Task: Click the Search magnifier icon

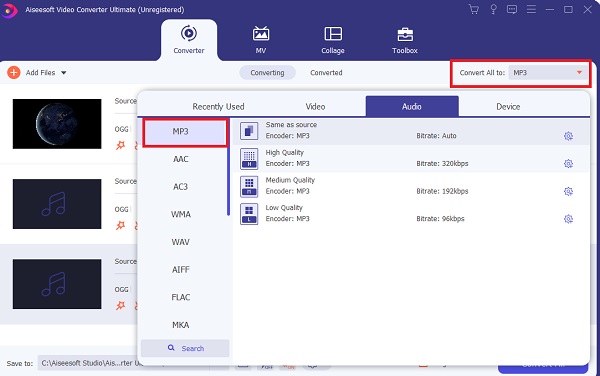Action: 171,348
